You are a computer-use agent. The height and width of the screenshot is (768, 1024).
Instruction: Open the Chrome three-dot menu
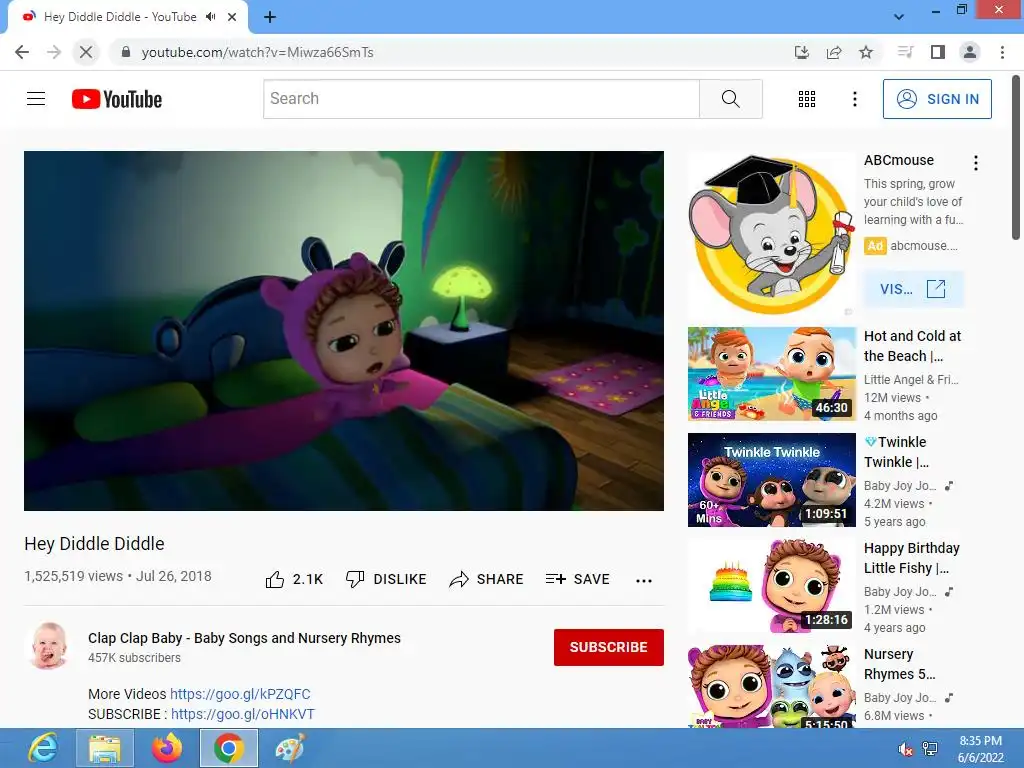(1002, 52)
